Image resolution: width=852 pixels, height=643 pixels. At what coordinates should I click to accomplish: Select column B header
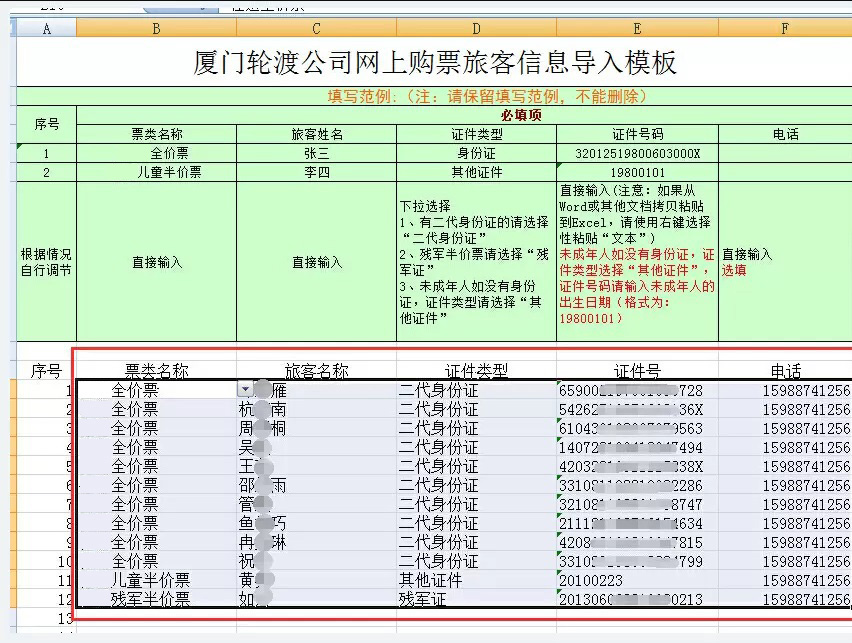(x=156, y=28)
